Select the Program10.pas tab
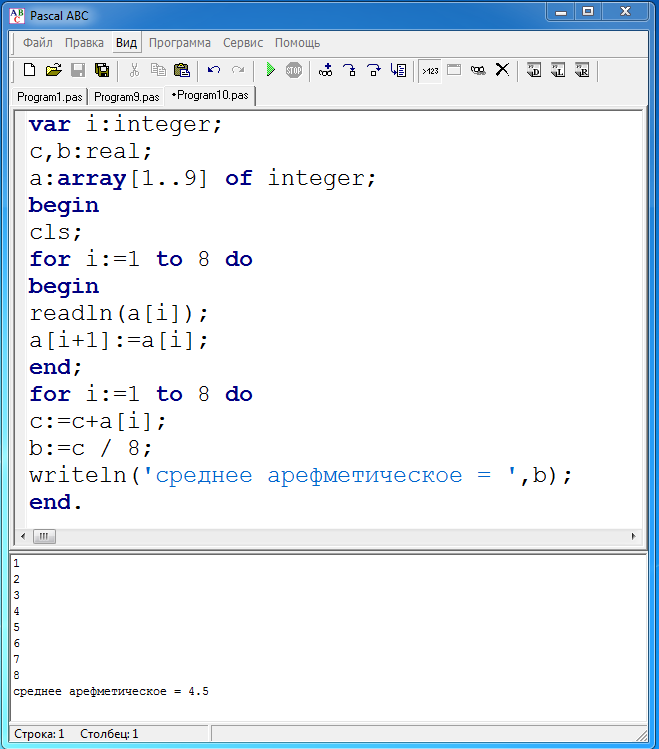Image resolution: width=659 pixels, height=749 pixels. point(210,96)
